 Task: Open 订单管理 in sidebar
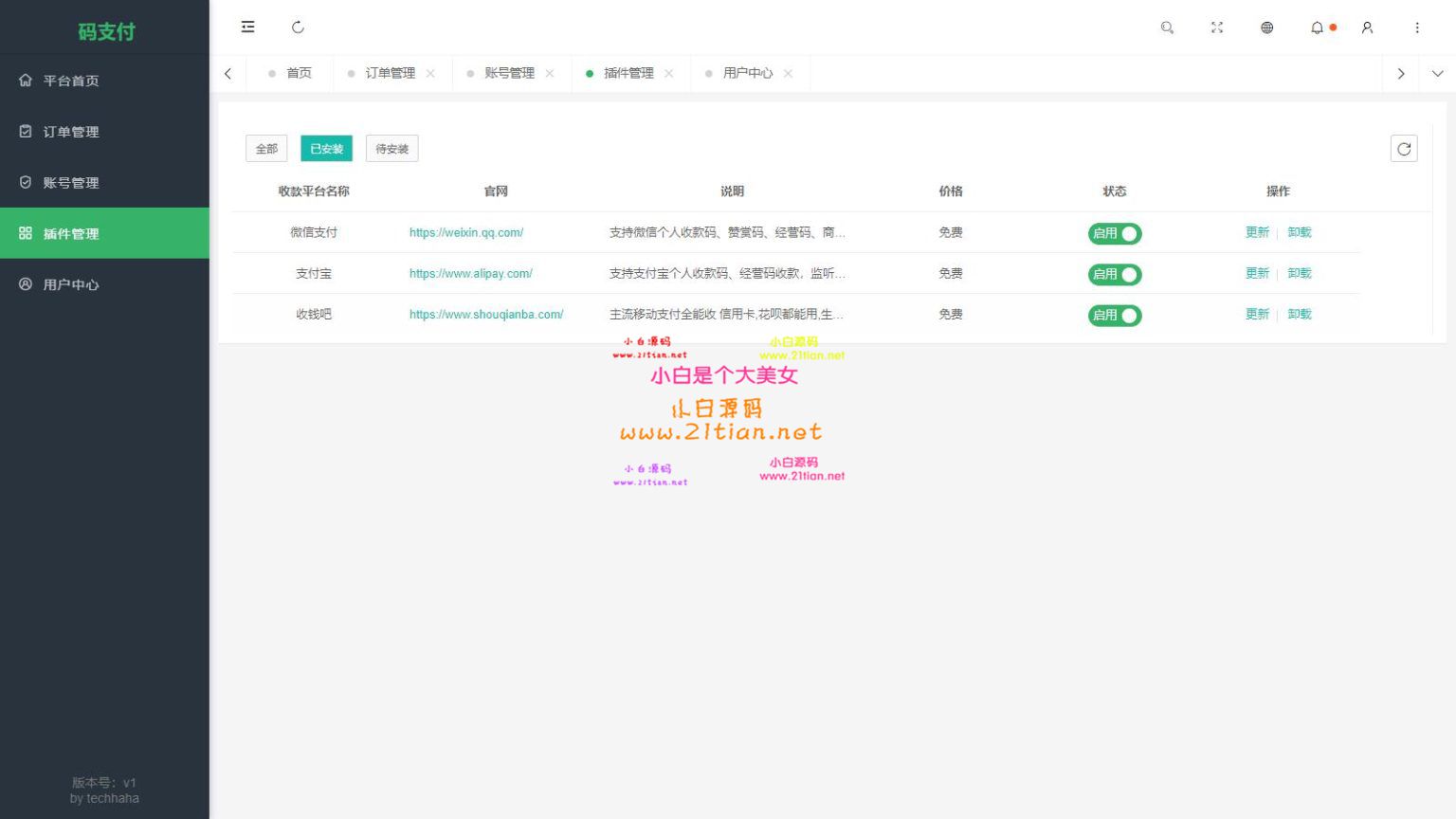click(x=104, y=132)
